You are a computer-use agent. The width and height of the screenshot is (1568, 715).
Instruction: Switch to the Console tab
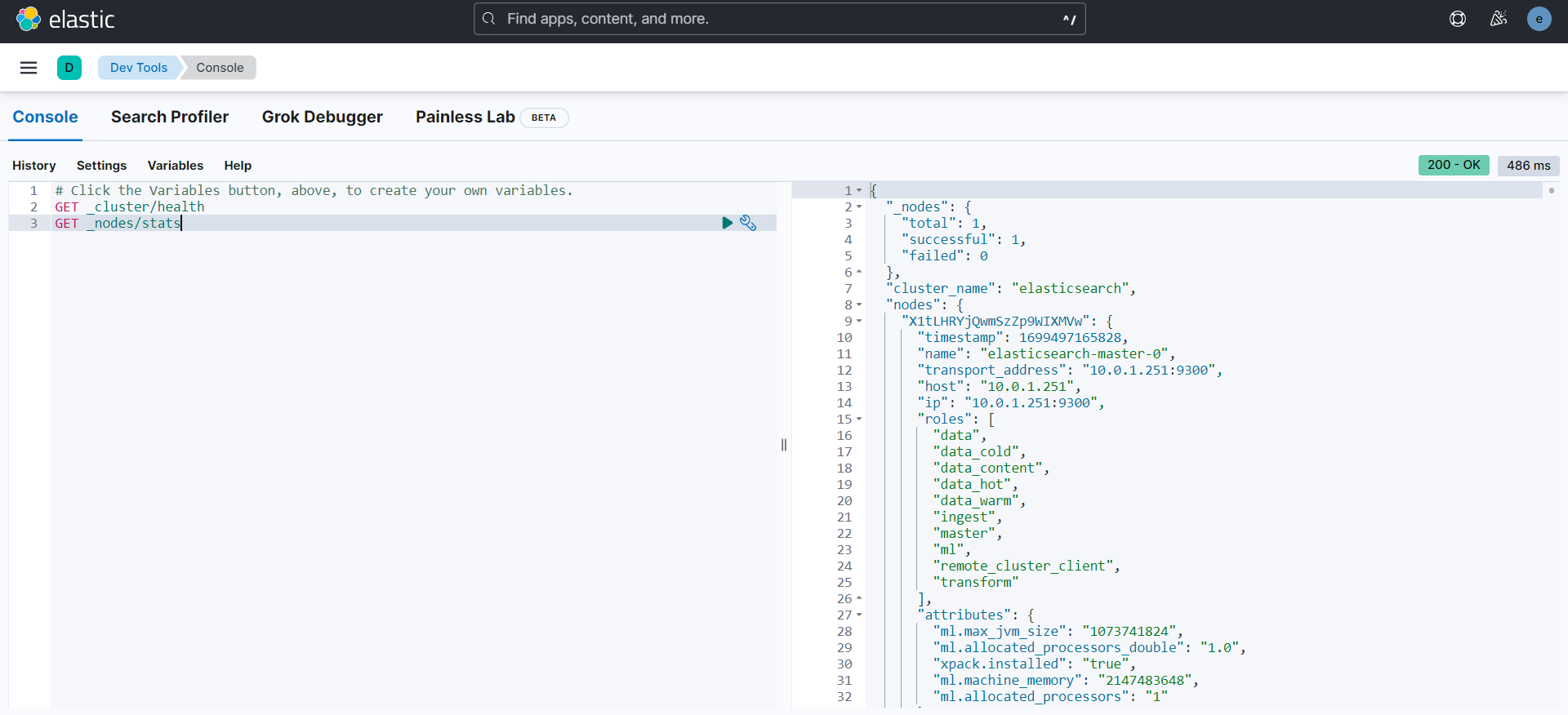46,117
